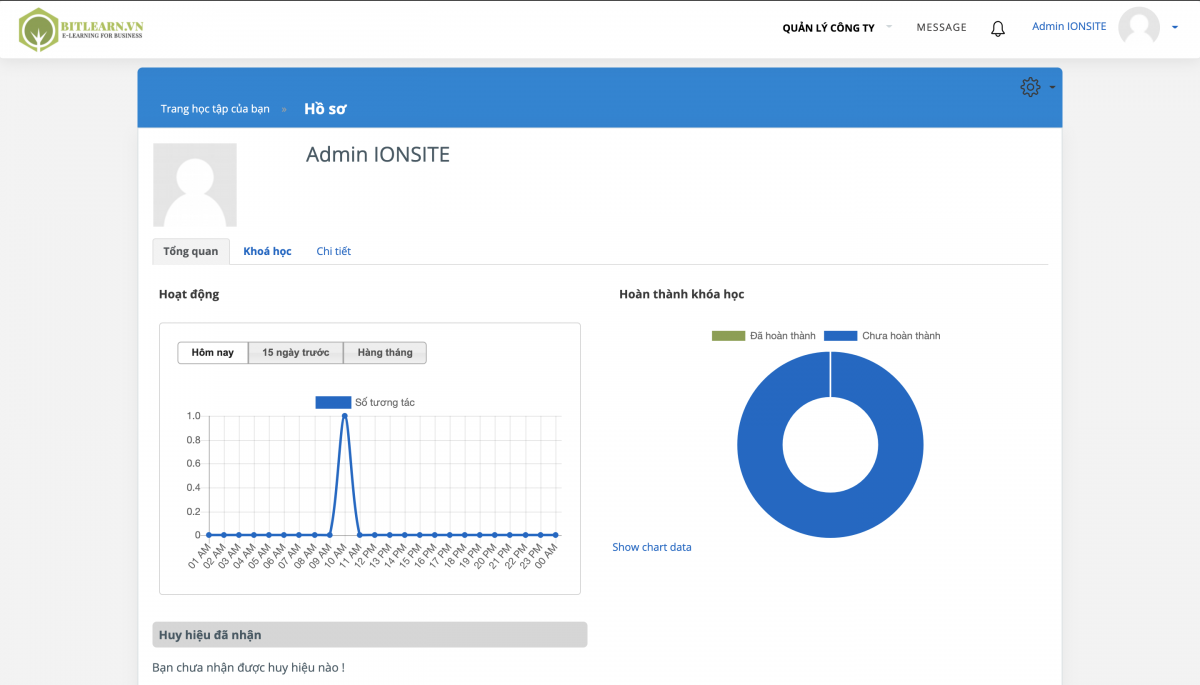This screenshot has width=1200, height=685.
Task: Click the BITLEARN.VN logo
Action: [x=81, y=29]
